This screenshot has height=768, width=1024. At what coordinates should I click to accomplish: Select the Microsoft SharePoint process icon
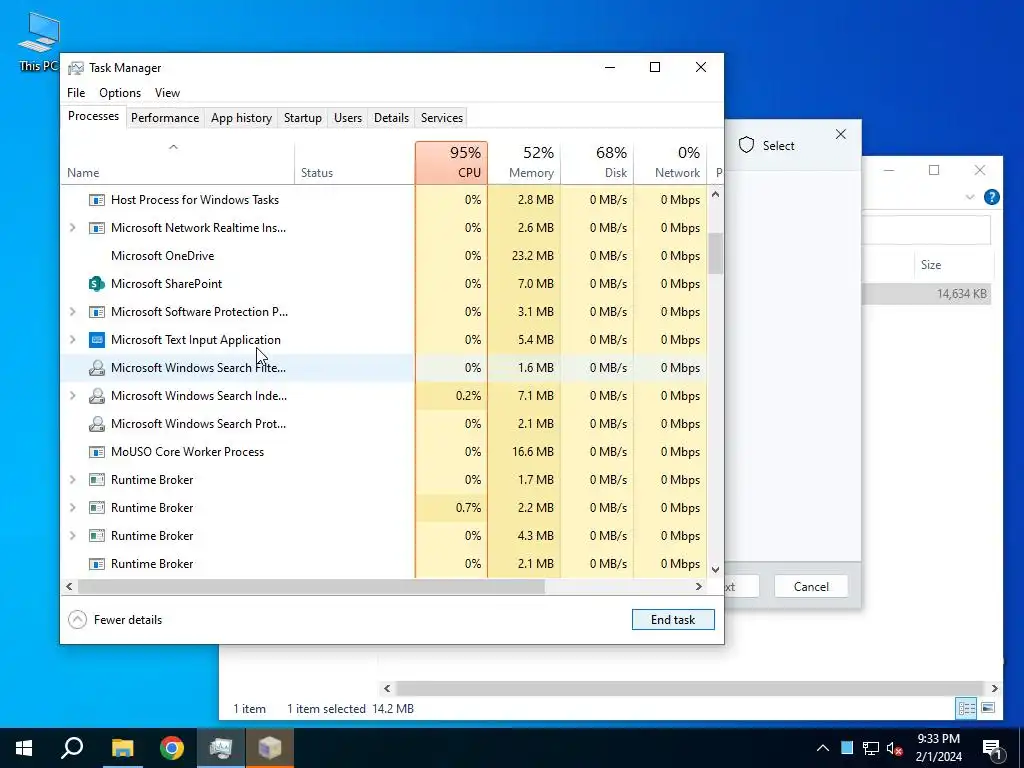click(97, 283)
